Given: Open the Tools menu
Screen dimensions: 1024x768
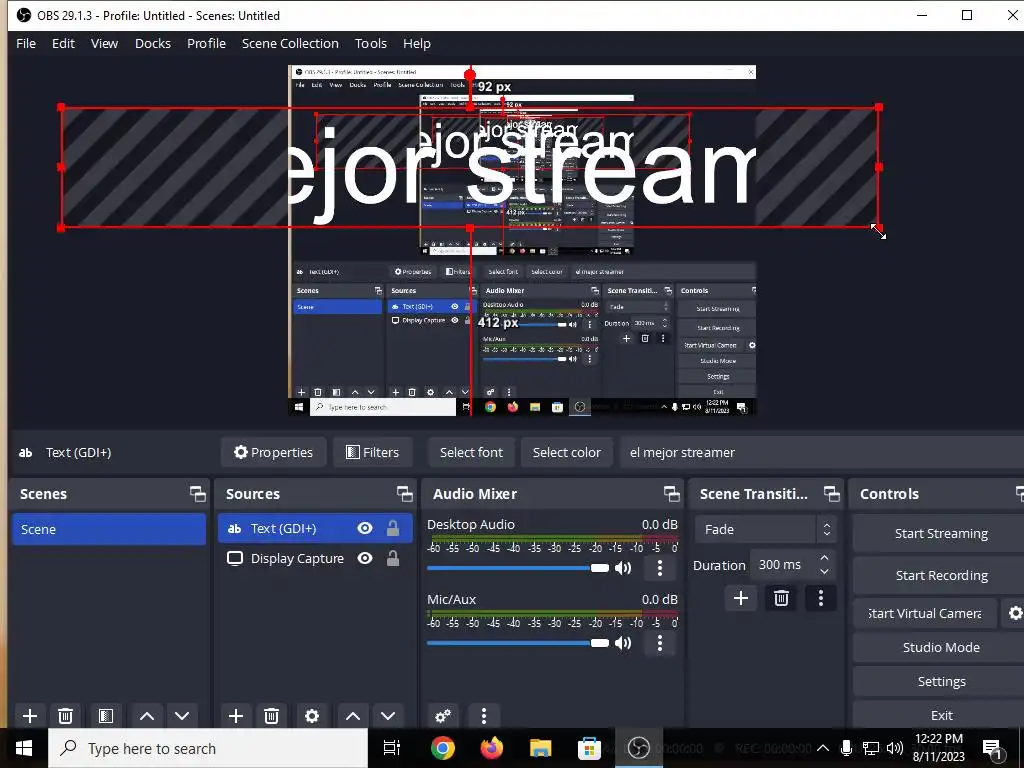Looking at the screenshot, I should click(371, 44).
